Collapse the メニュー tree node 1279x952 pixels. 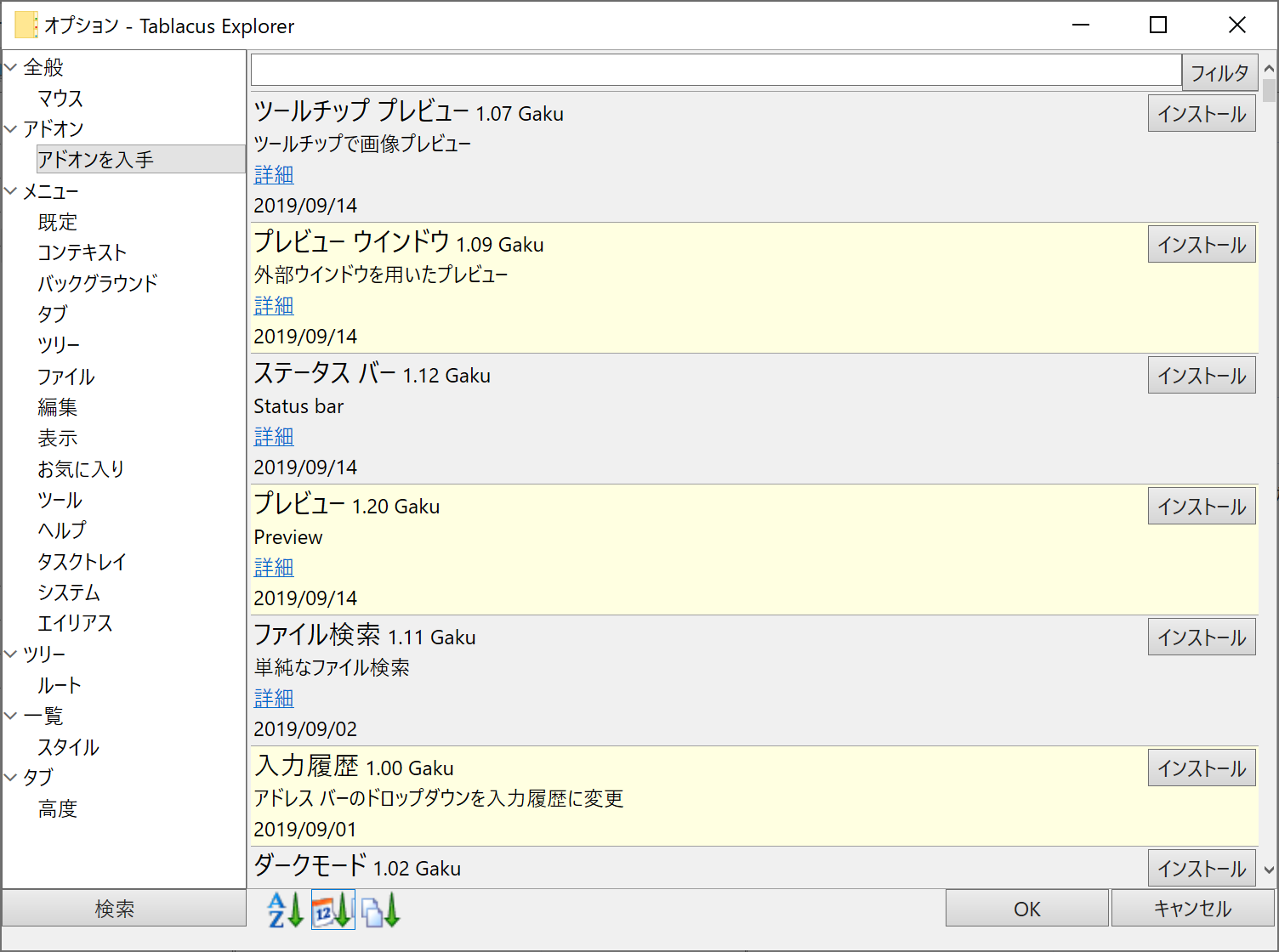click(11, 191)
